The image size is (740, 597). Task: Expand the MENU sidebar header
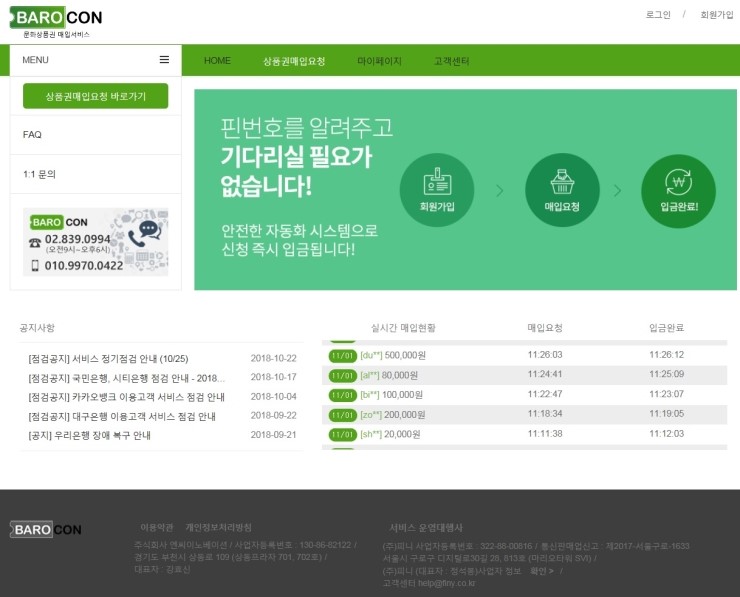point(96,60)
